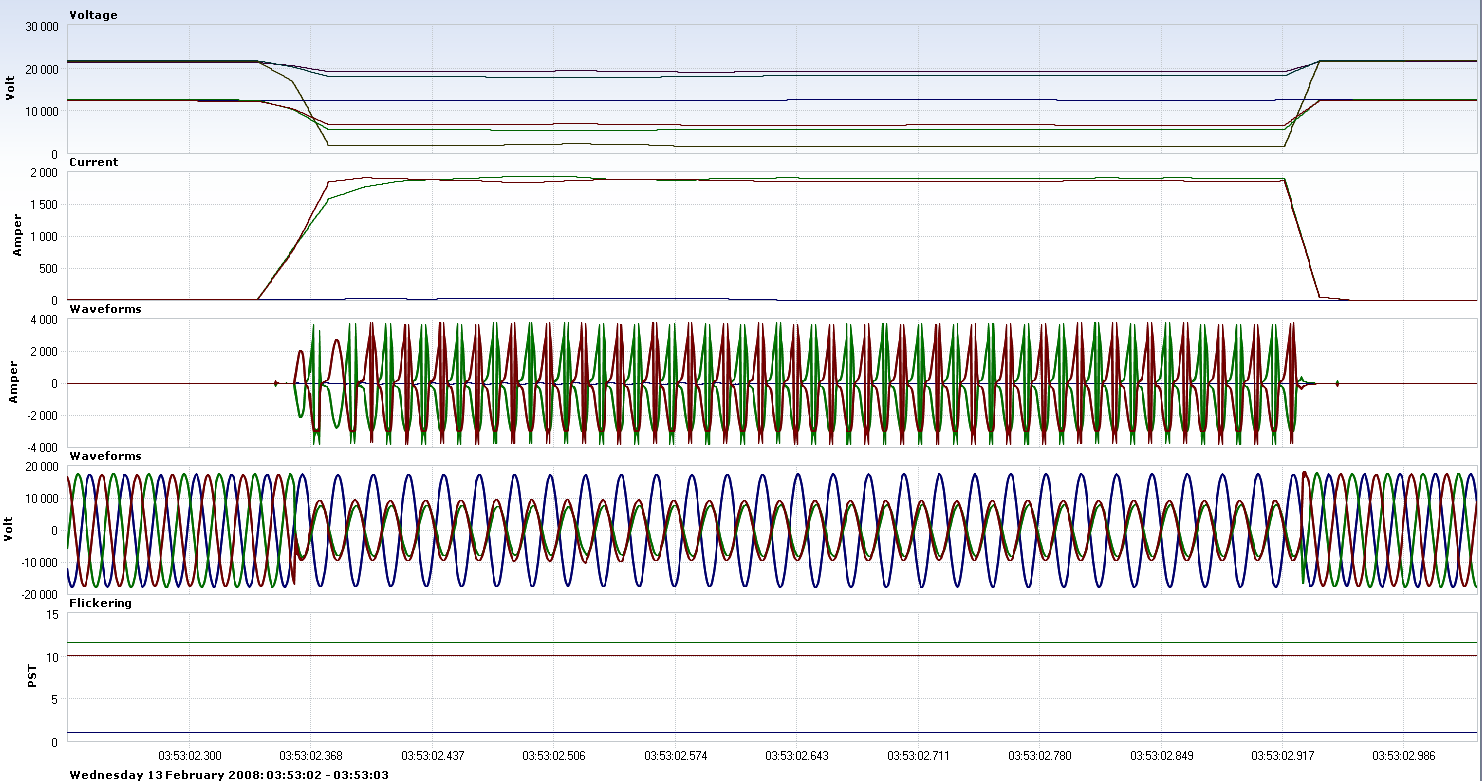Click the time label 03:53:02.300

[x=190, y=756]
